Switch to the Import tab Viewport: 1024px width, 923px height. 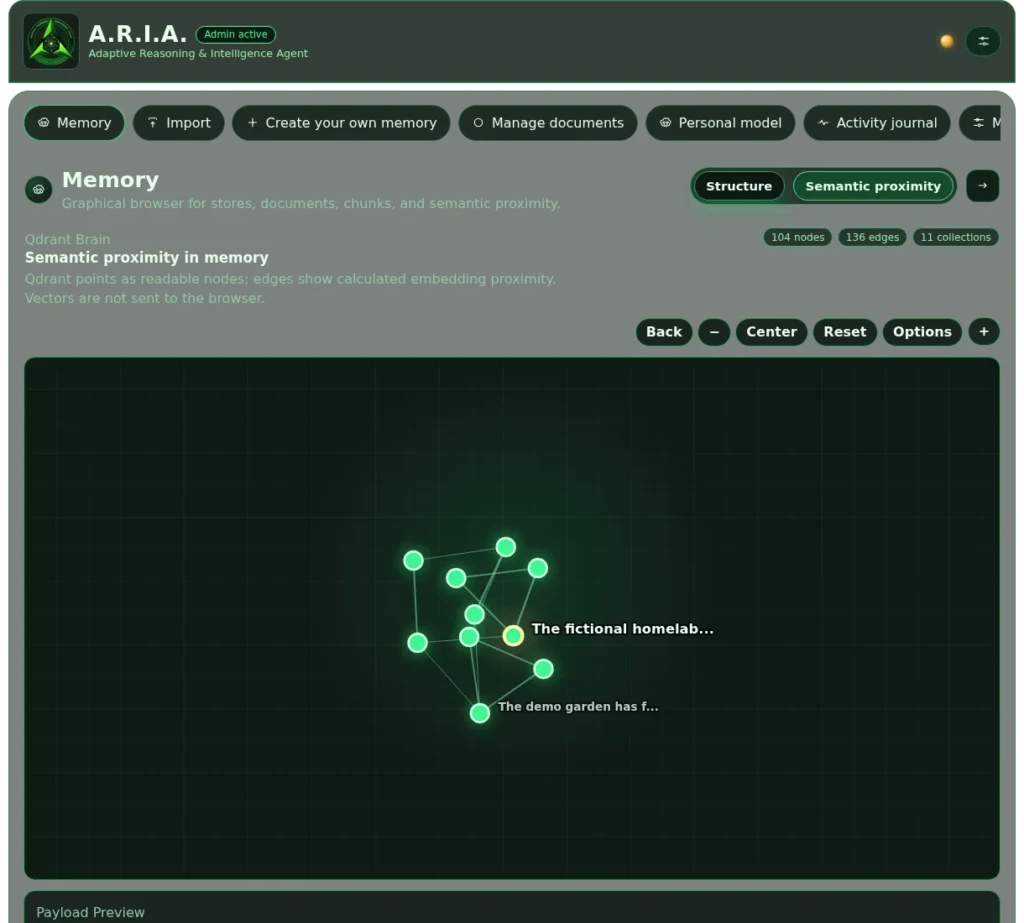[178, 123]
